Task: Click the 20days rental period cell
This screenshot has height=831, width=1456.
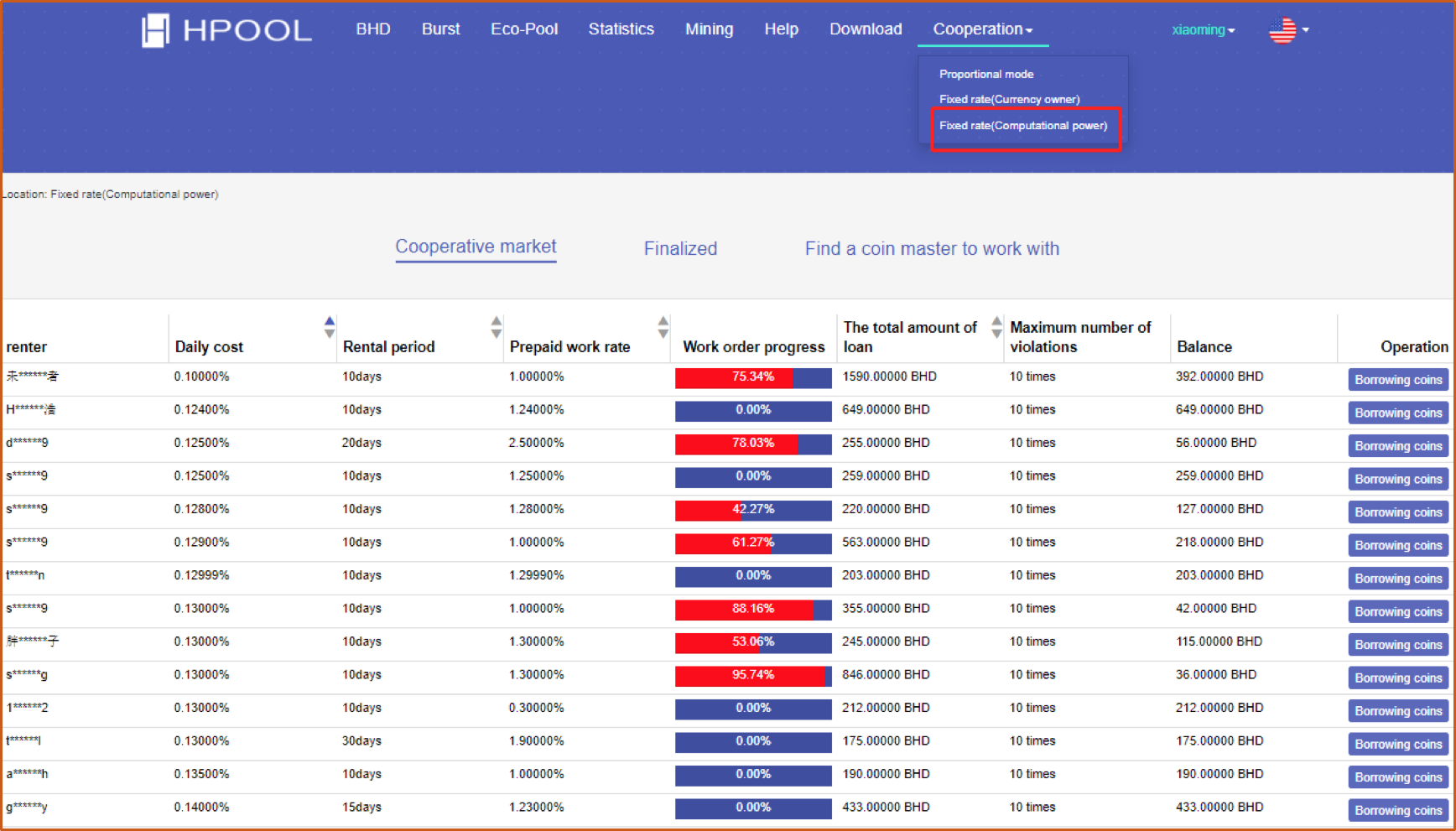Action: (361, 443)
